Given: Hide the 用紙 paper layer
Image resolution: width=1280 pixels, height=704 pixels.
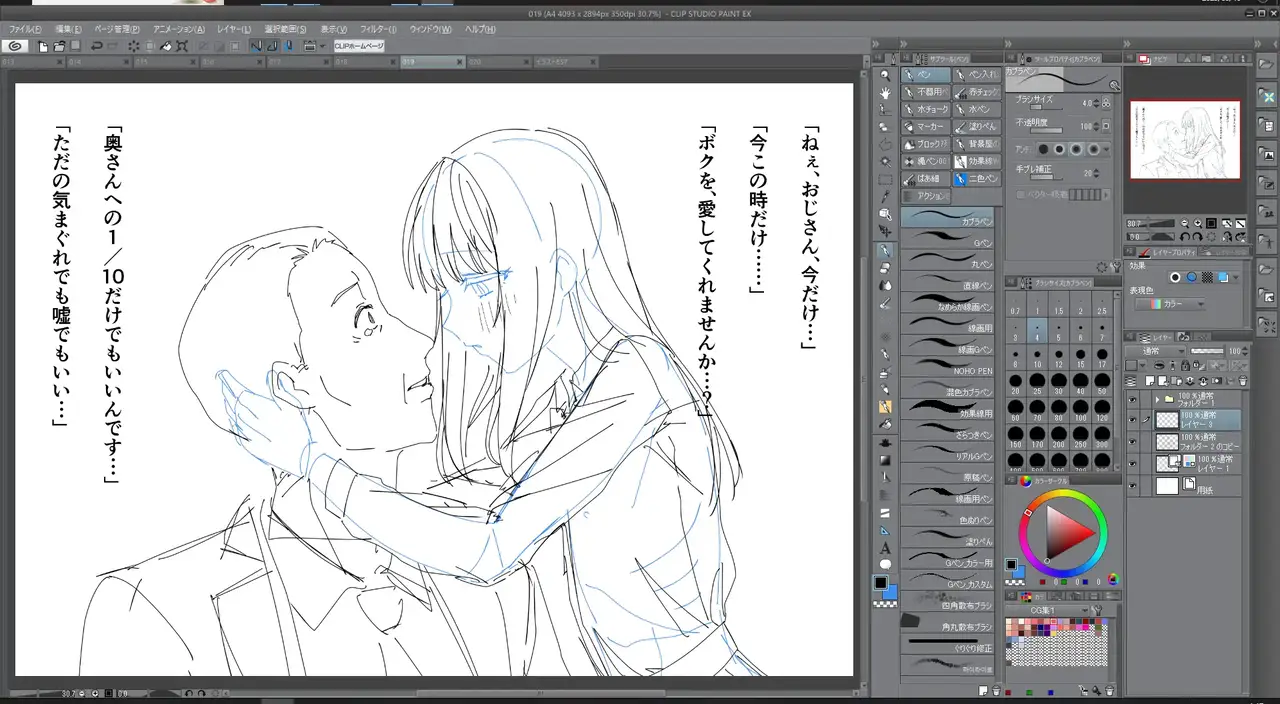Looking at the screenshot, I should 1133,486.
